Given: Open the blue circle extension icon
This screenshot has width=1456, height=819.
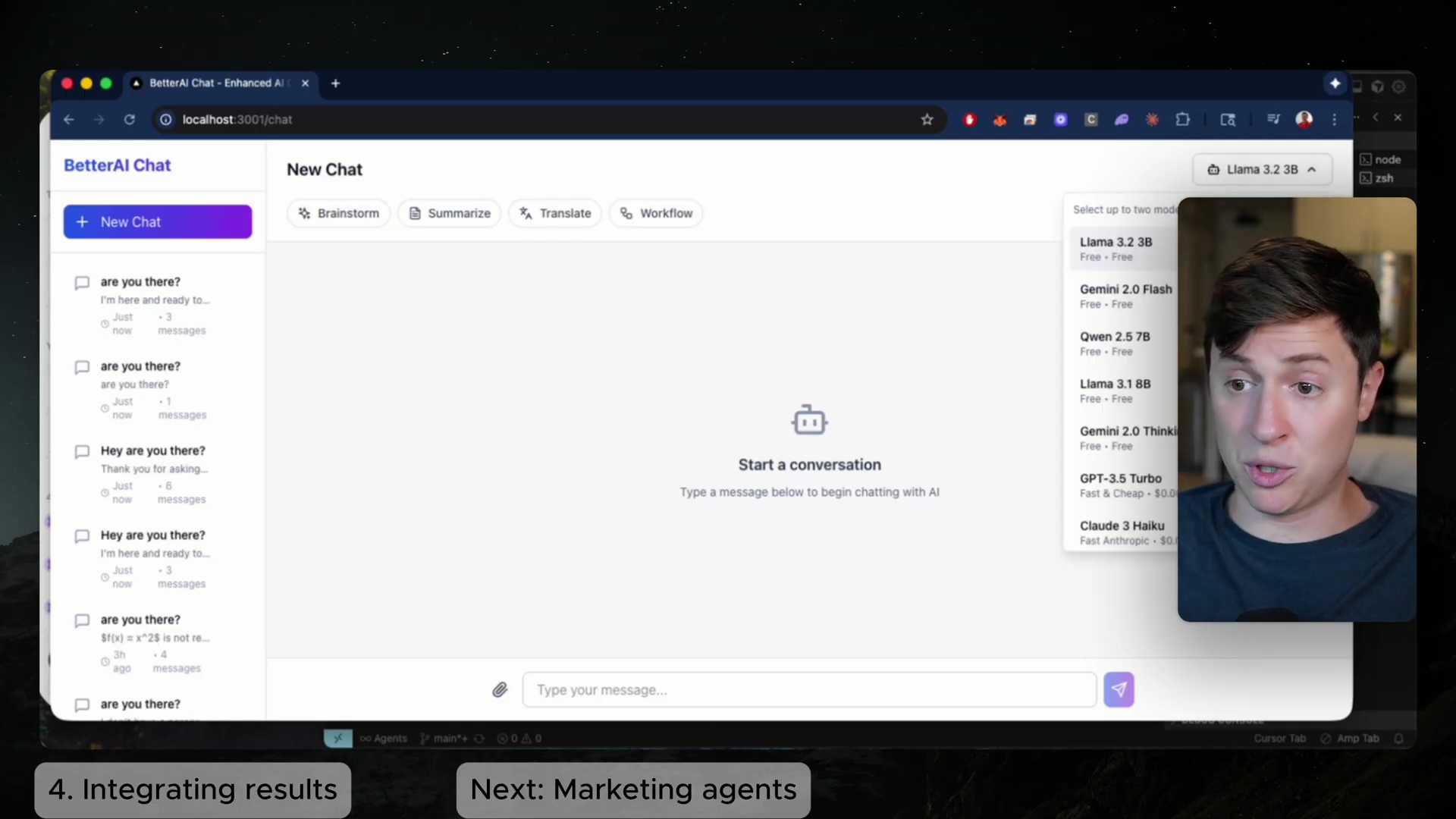Looking at the screenshot, I should (1061, 120).
